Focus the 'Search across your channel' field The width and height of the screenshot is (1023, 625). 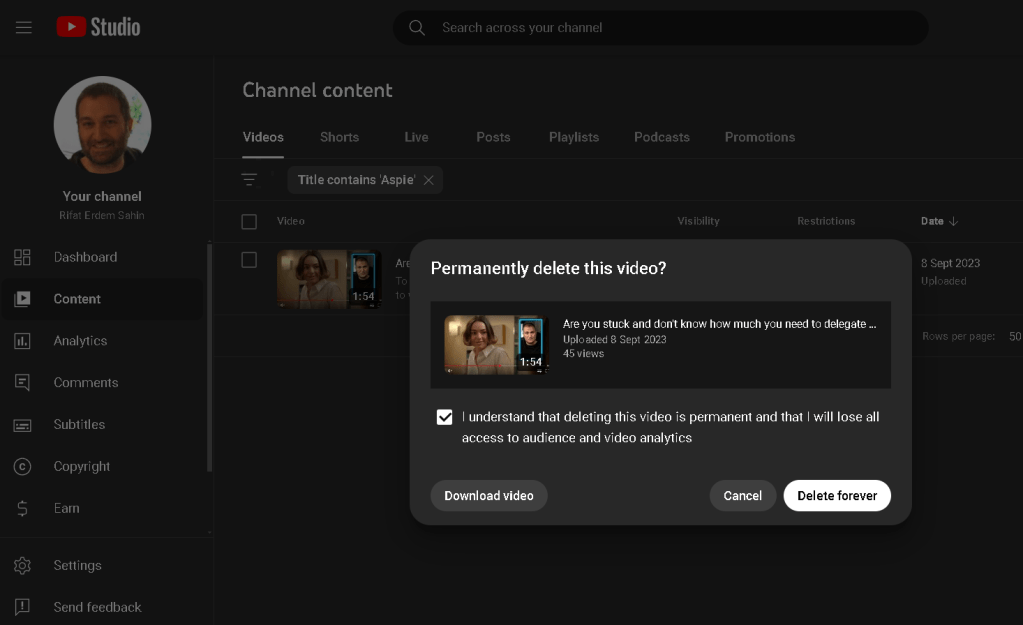660,27
